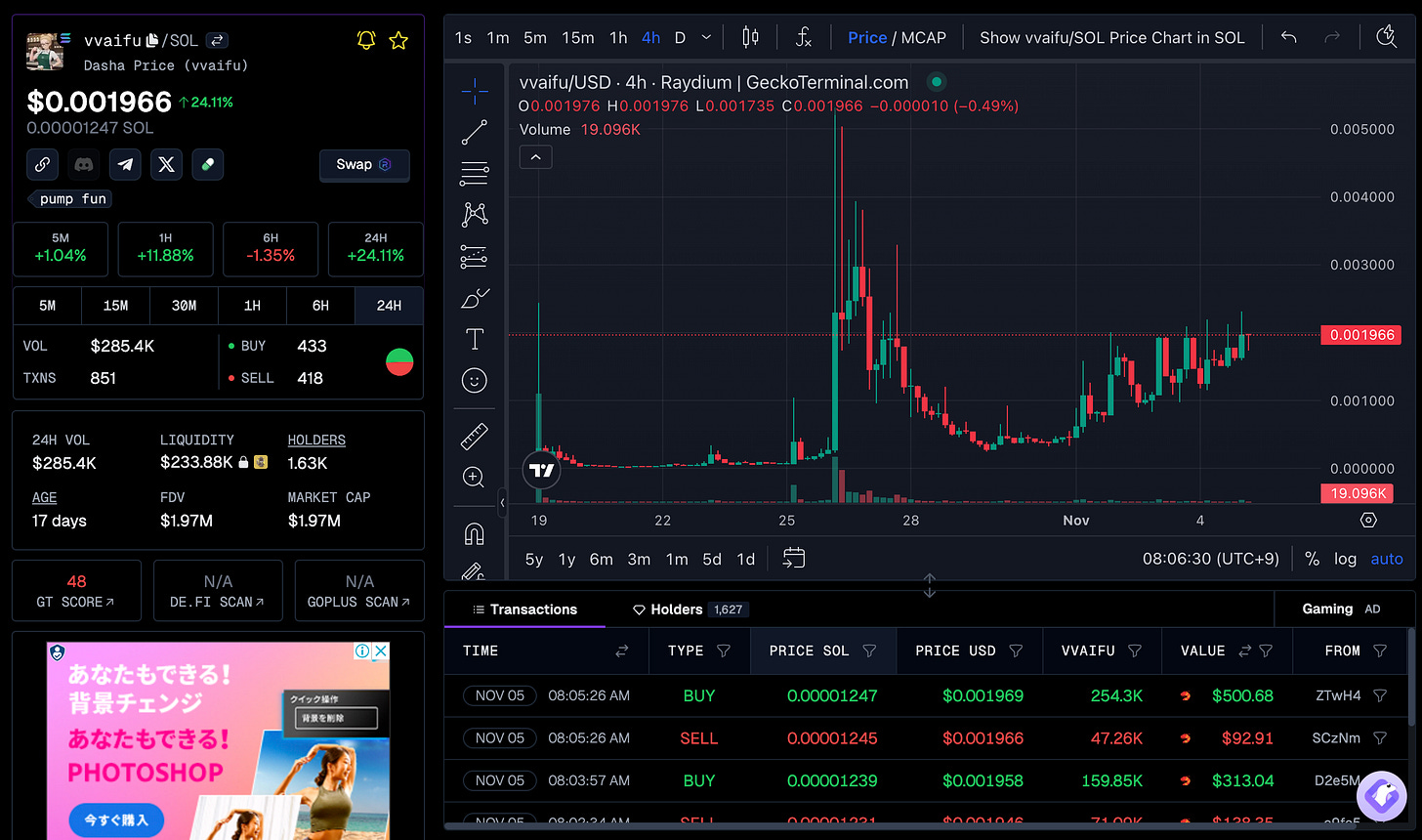Select the XABCD pattern tool
Viewport: 1422px width, 840px height.
[x=475, y=215]
